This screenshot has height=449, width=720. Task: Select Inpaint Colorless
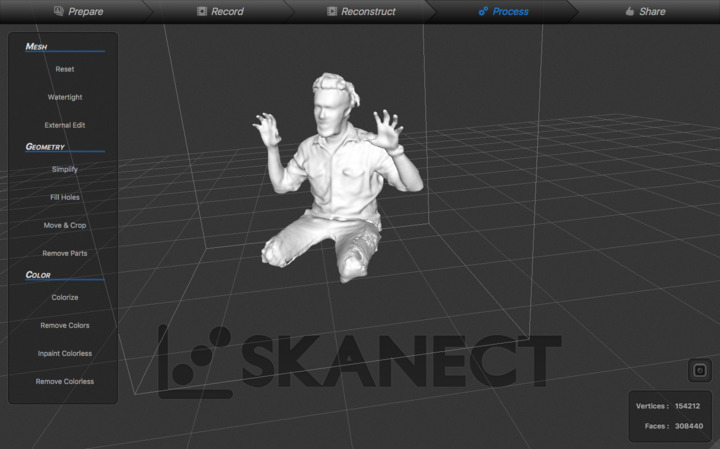tap(65, 354)
